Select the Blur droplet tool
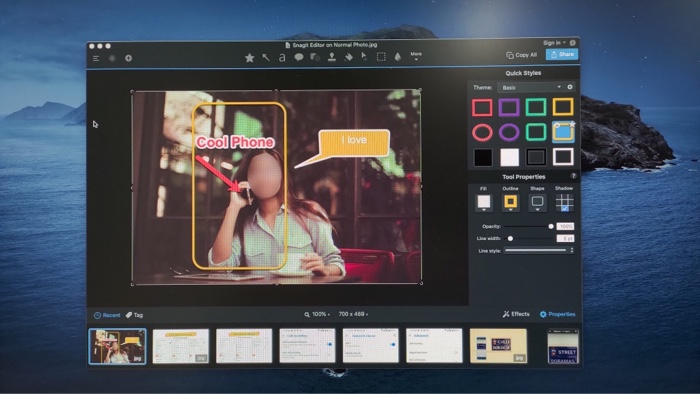 click(398, 57)
